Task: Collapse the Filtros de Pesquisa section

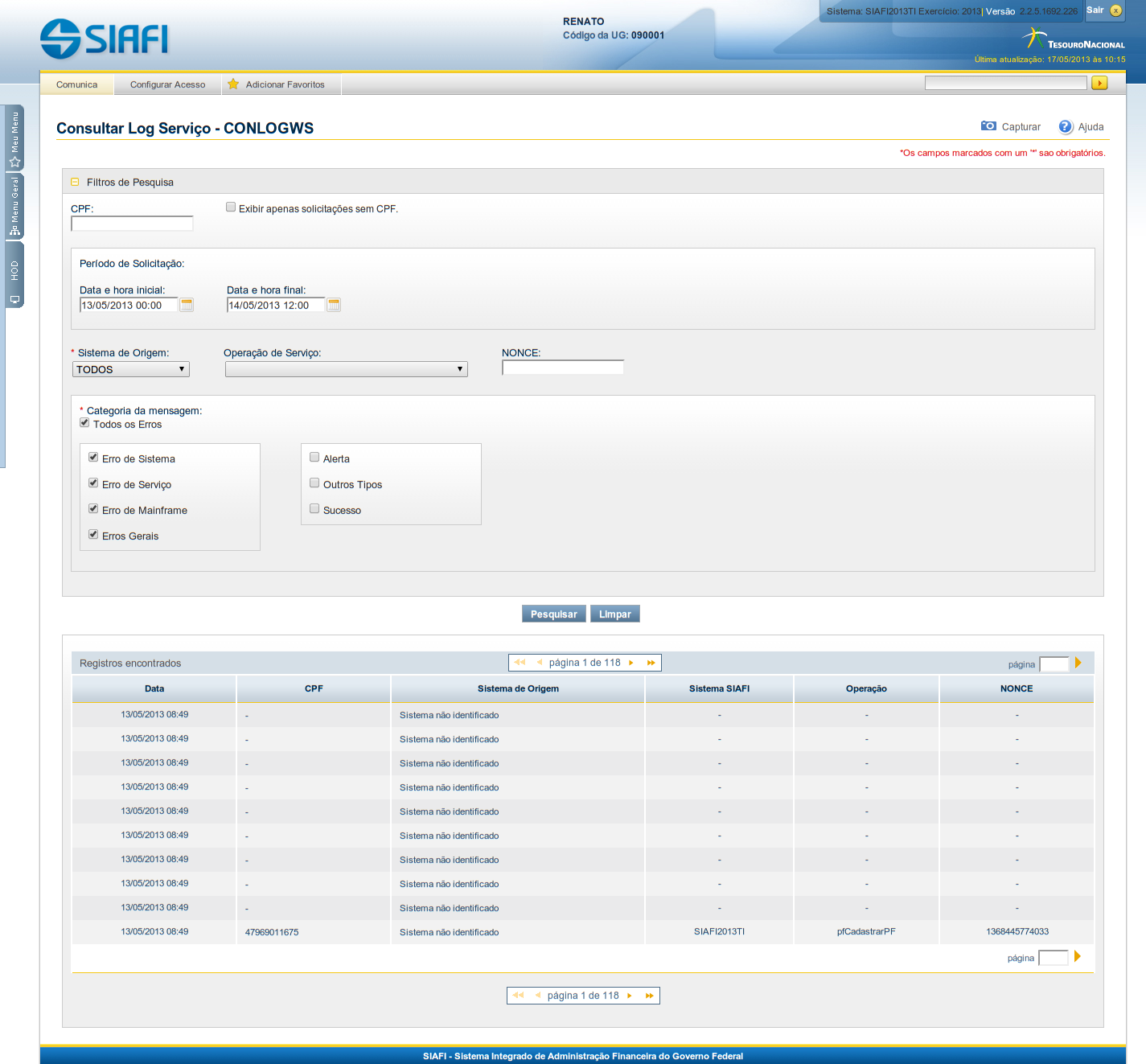Action: 75,183
